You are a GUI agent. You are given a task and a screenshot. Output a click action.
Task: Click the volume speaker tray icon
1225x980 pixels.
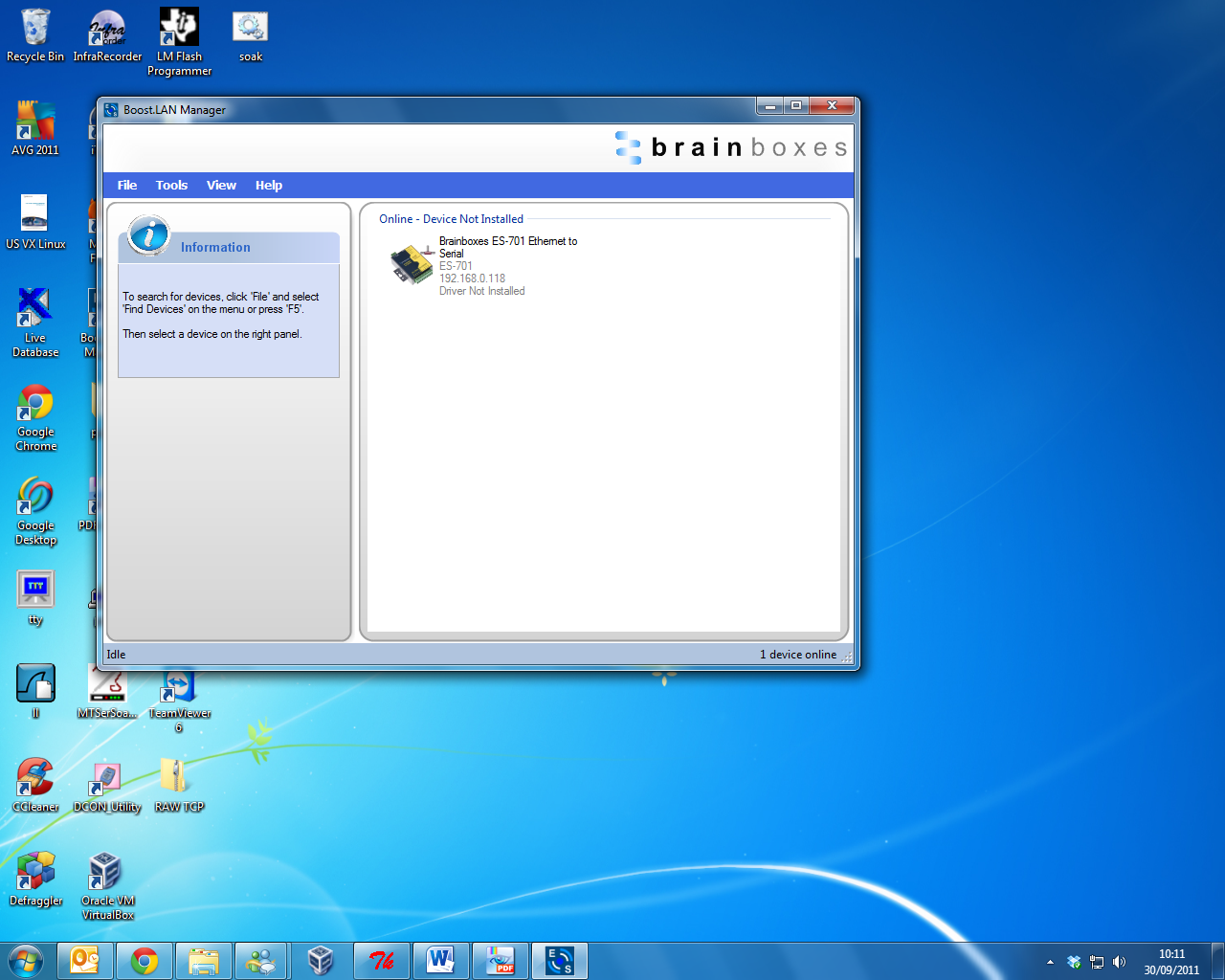pyautogui.click(x=1119, y=962)
